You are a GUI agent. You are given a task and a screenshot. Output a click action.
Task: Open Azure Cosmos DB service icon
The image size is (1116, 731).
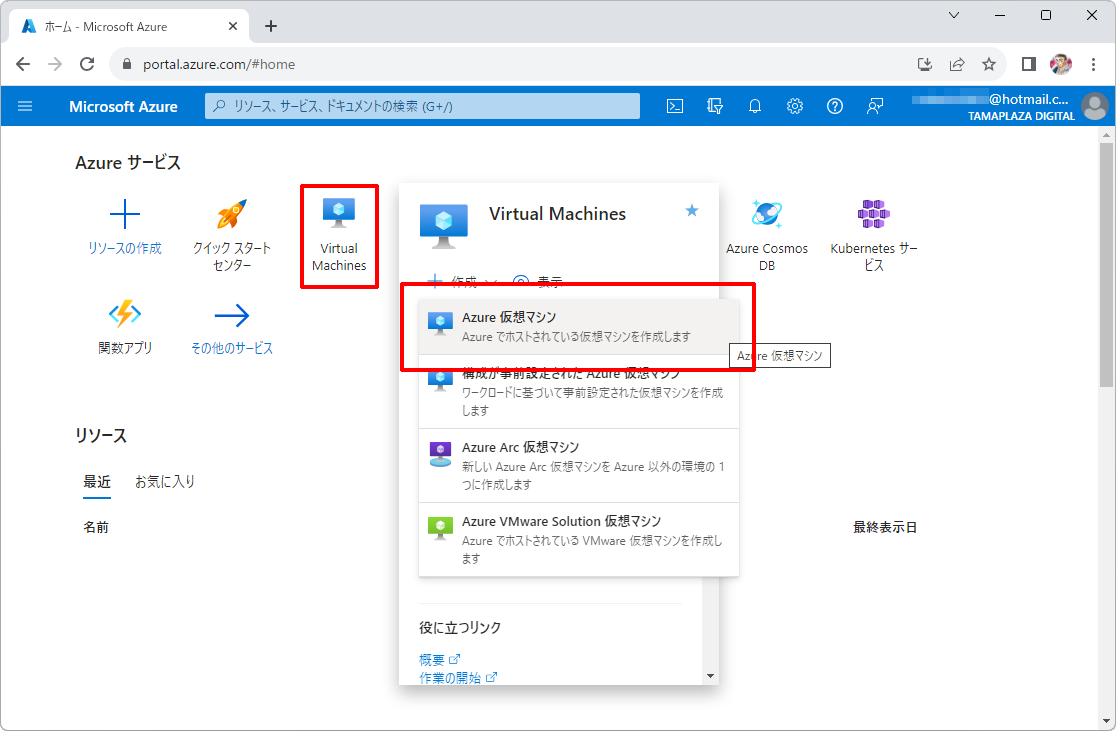[x=767, y=214]
